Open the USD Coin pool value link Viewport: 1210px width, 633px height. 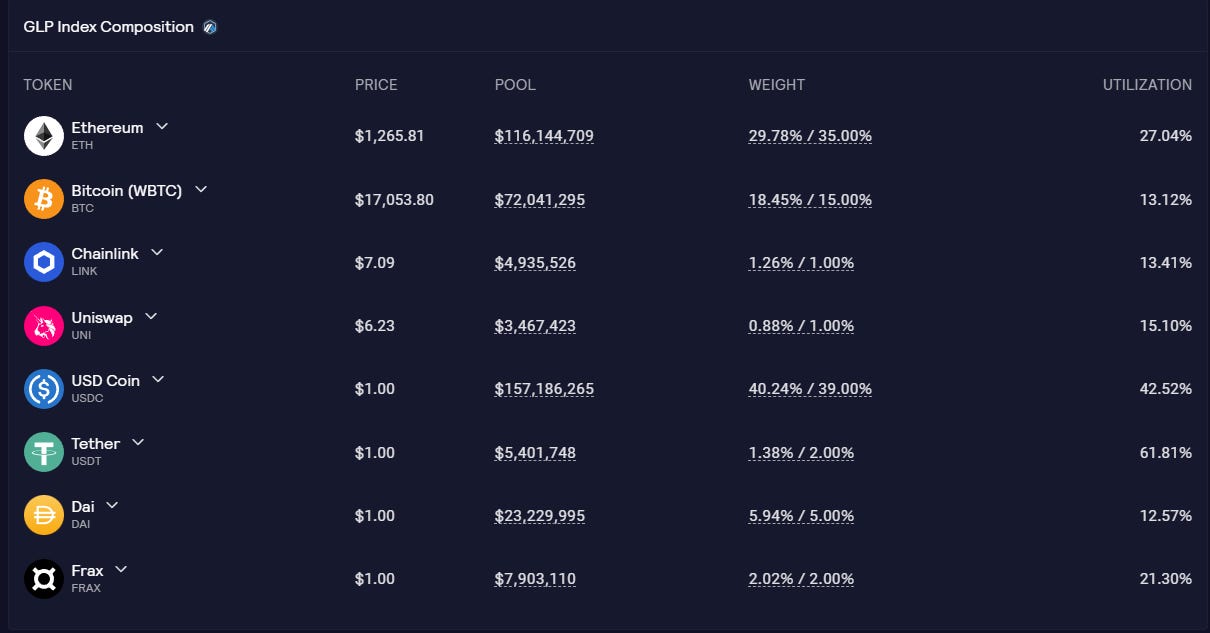(544, 389)
